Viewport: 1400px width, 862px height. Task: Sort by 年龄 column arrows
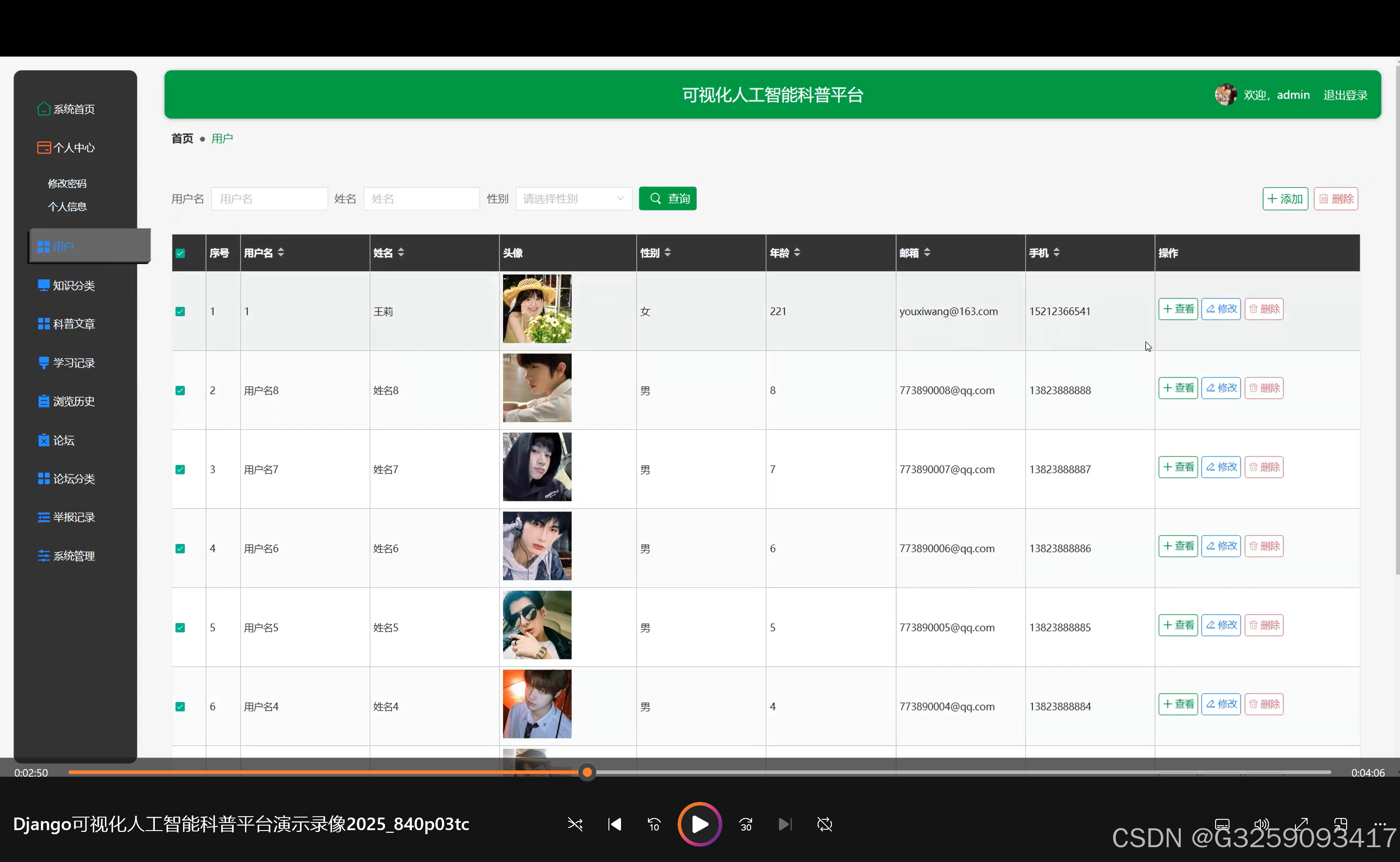pyautogui.click(x=797, y=253)
